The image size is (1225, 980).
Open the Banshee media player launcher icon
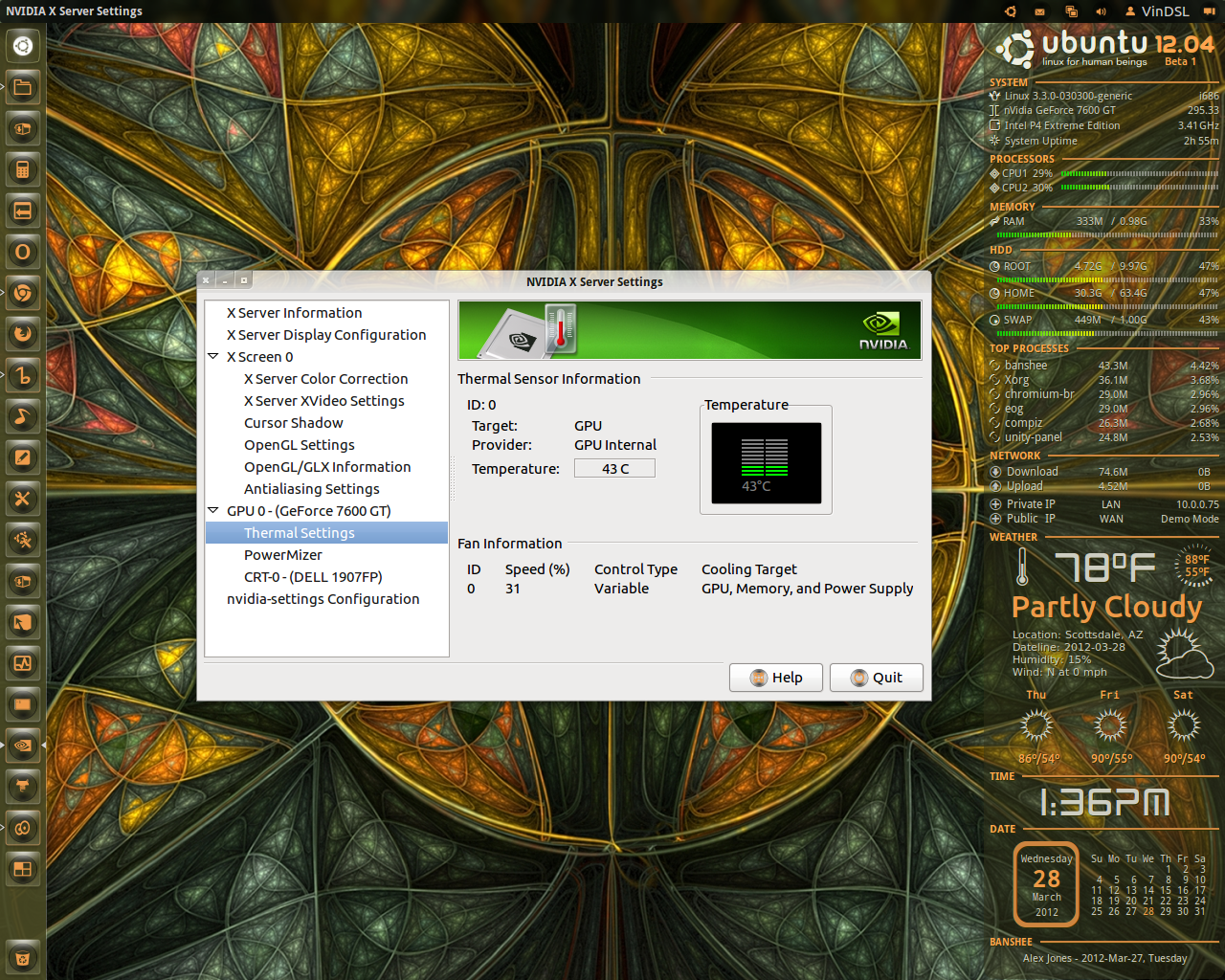pyautogui.click(x=23, y=375)
